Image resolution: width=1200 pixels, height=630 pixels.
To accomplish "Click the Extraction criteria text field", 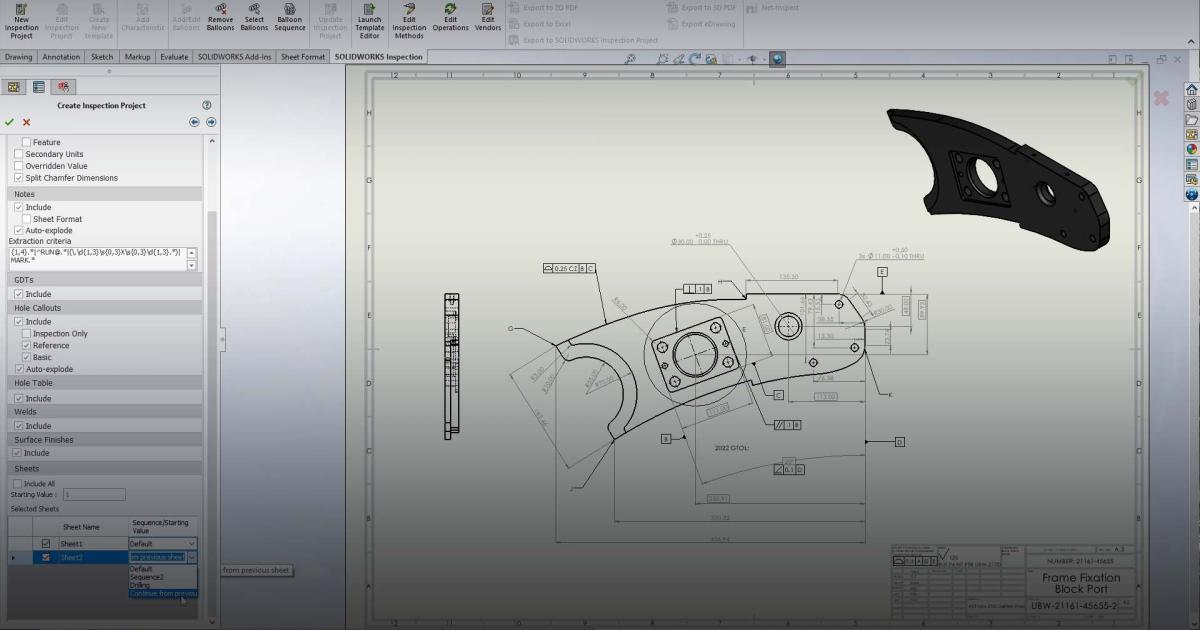I will [x=97, y=259].
